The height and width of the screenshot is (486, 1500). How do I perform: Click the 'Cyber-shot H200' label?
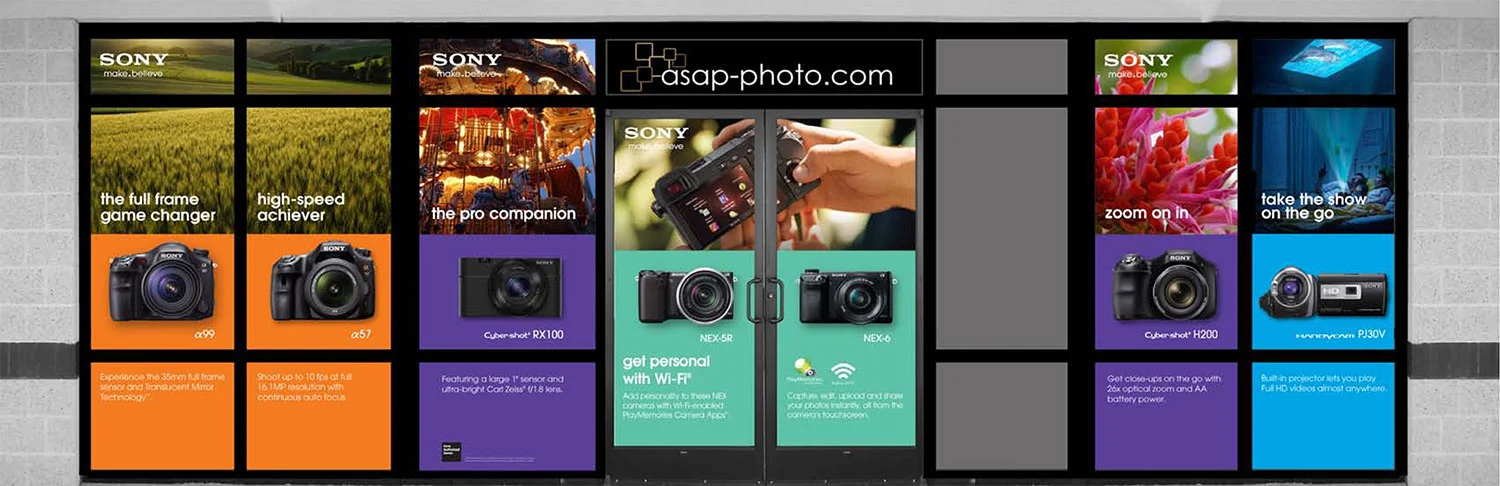1181,334
